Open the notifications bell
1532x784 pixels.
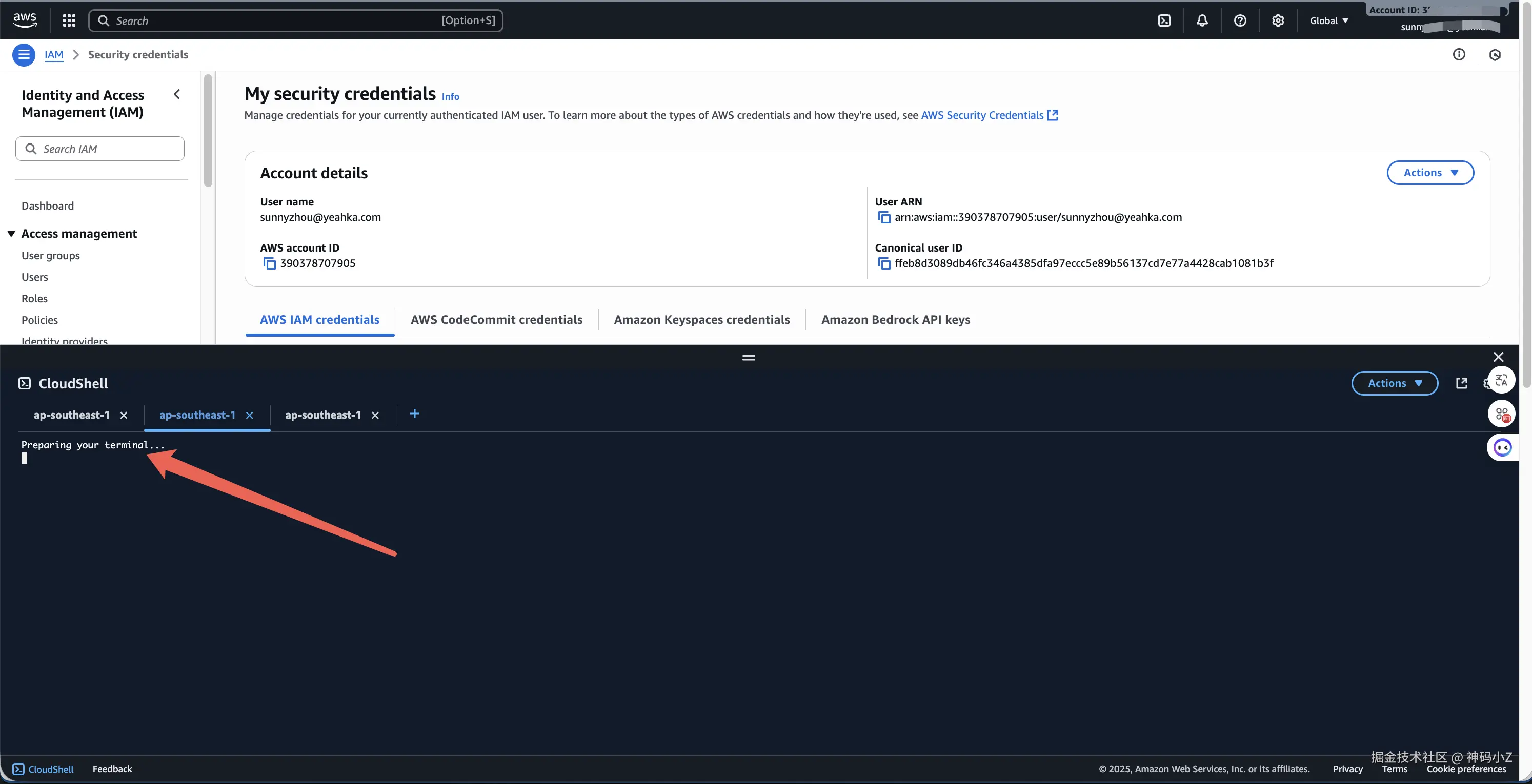pos(1202,21)
